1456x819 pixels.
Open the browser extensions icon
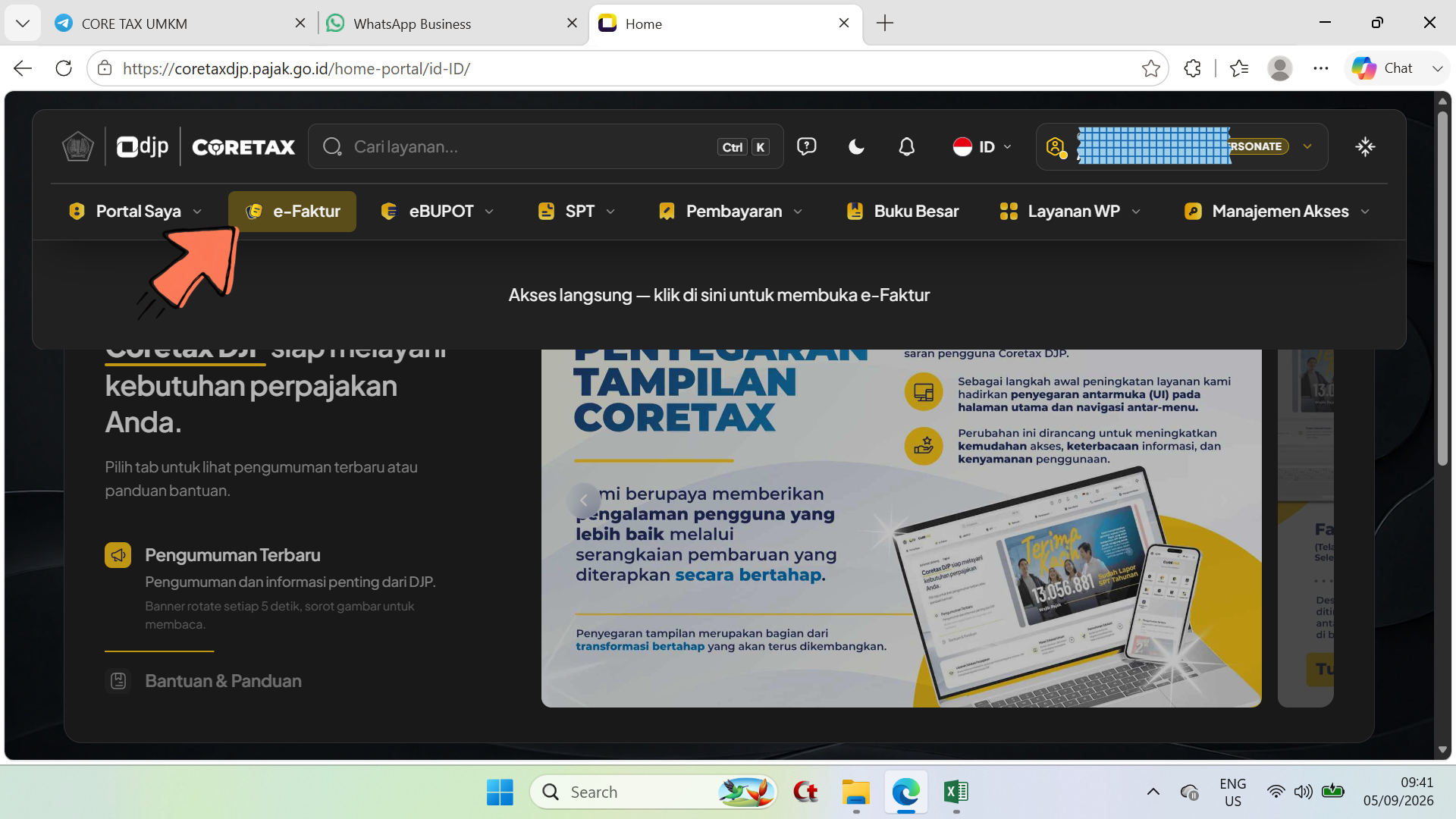(x=1192, y=68)
